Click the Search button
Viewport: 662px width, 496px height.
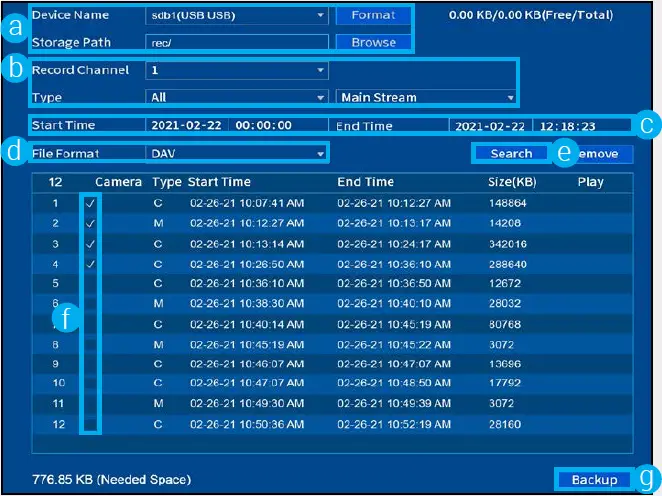pos(511,154)
